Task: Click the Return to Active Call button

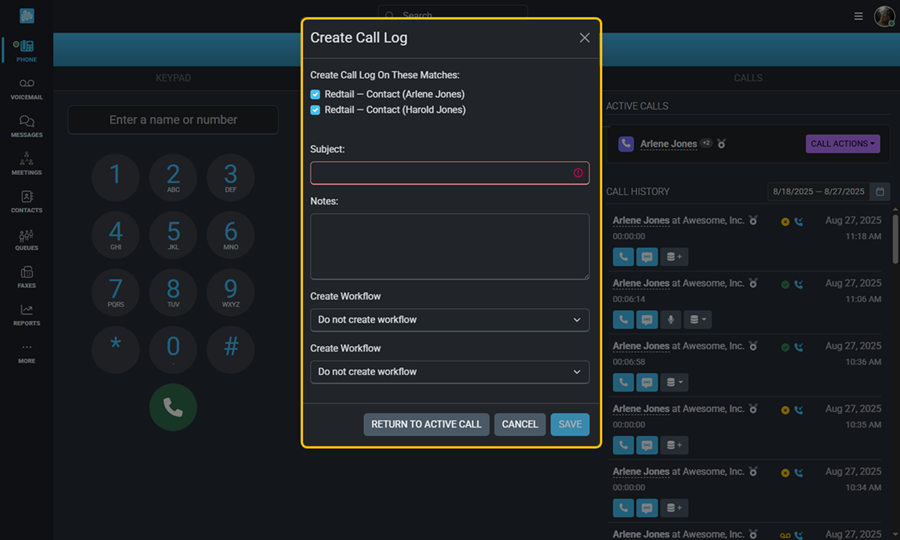Action: click(426, 424)
